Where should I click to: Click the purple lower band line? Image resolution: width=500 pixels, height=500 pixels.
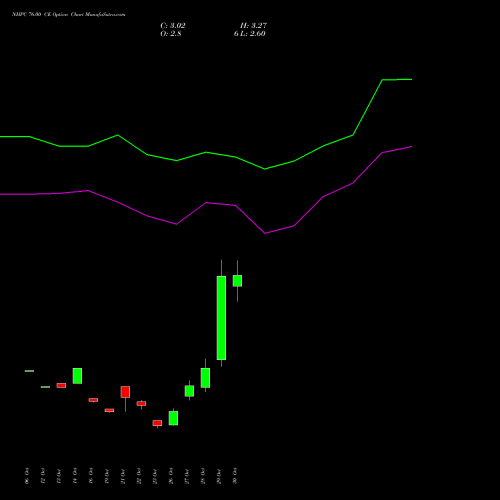[x=206, y=203]
